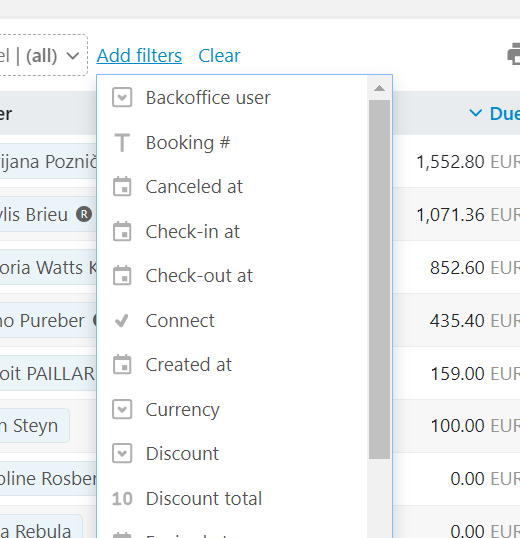The width and height of the screenshot is (520, 538).
Task: Sort by the Due column chevron
Action: pos(475,113)
